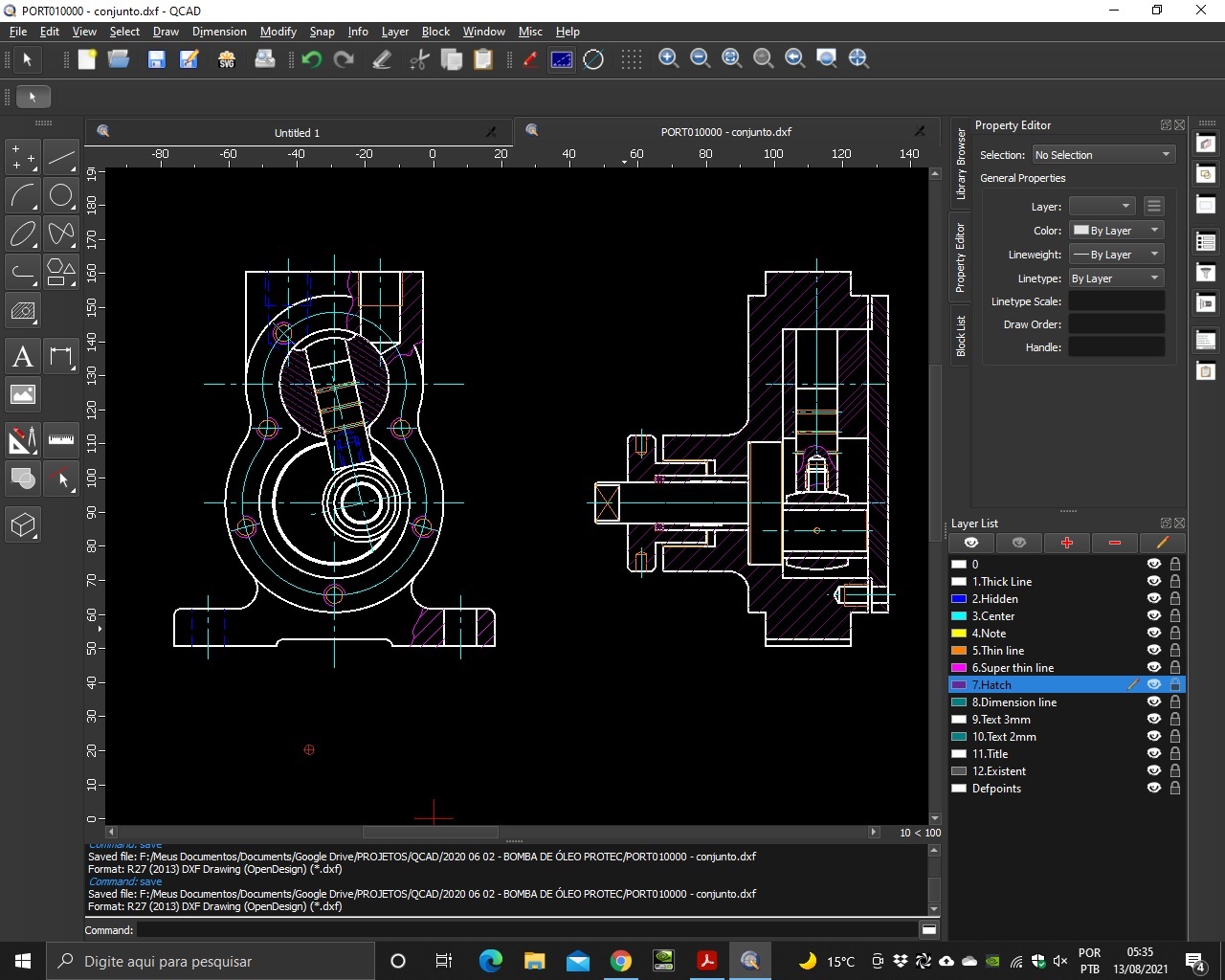Select the Line drawing tool
Image resolution: width=1225 pixels, height=980 pixels.
pos(61,157)
